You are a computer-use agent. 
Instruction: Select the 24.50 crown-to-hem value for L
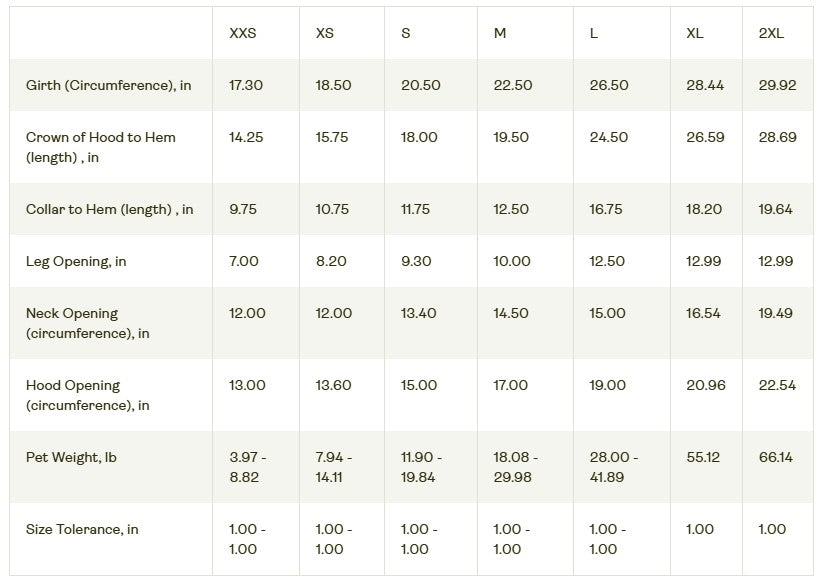pos(608,137)
